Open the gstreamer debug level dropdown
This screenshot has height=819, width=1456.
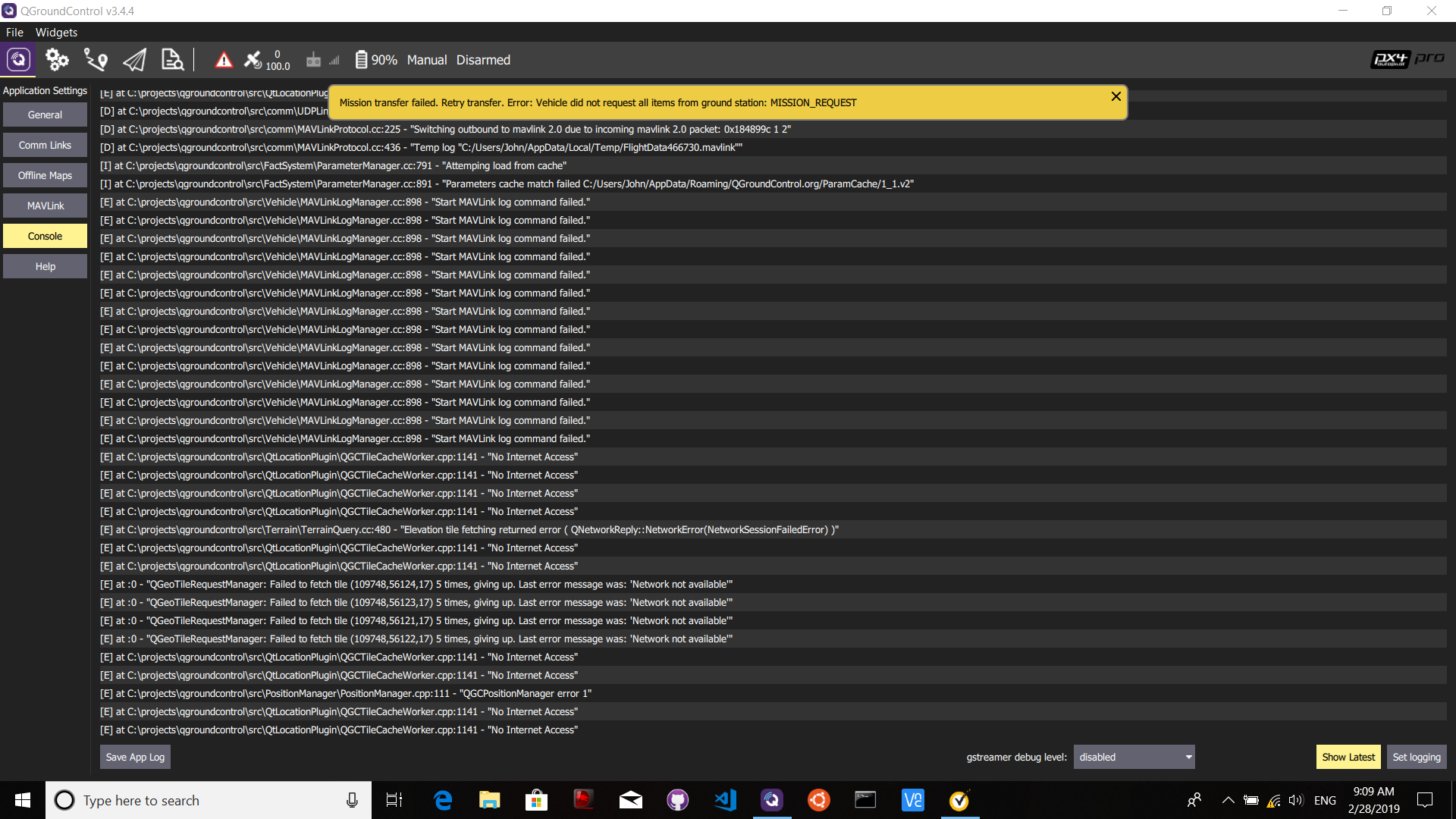point(1133,756)
